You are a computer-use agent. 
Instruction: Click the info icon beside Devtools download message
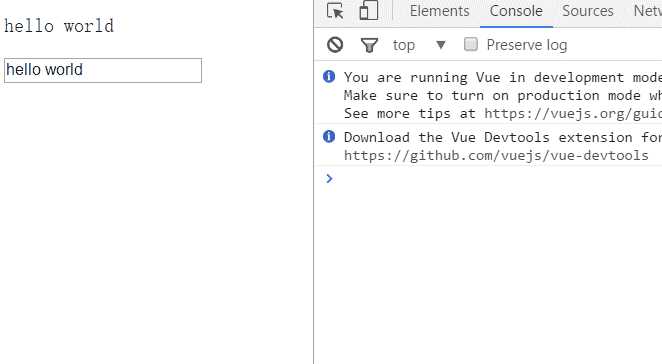click(329, 136)
